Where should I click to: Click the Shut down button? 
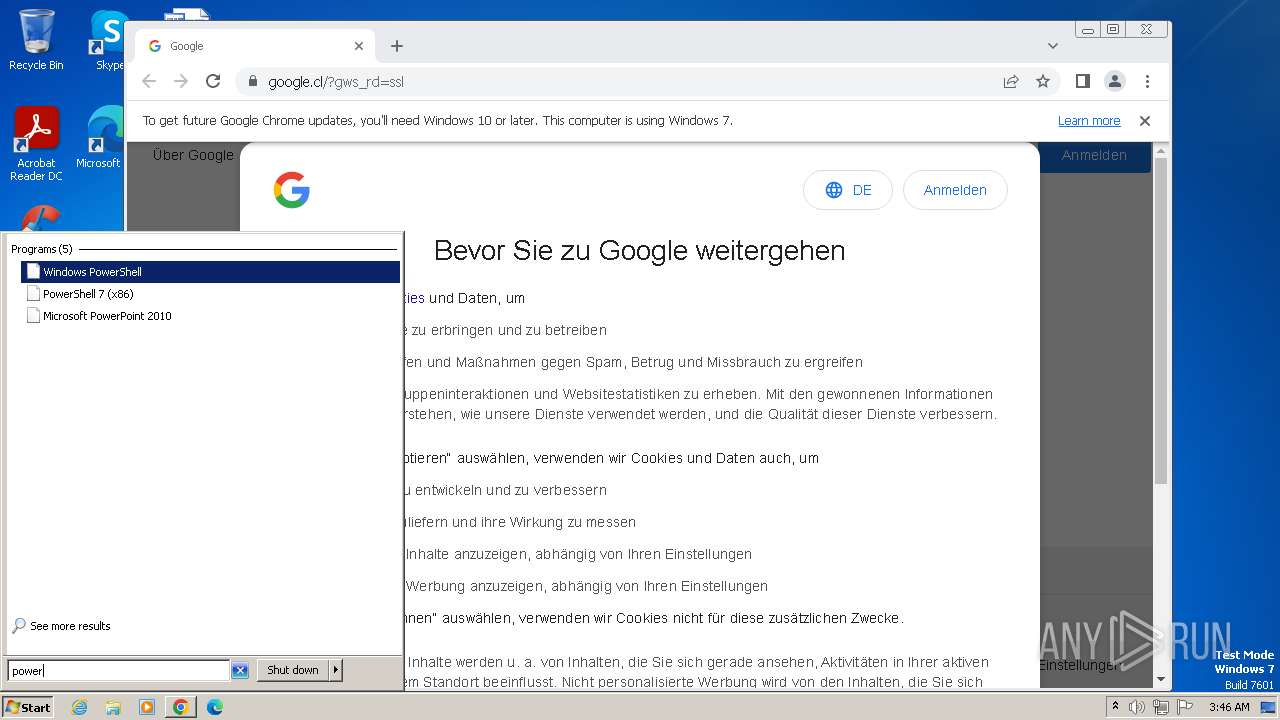tap(293, 670)
